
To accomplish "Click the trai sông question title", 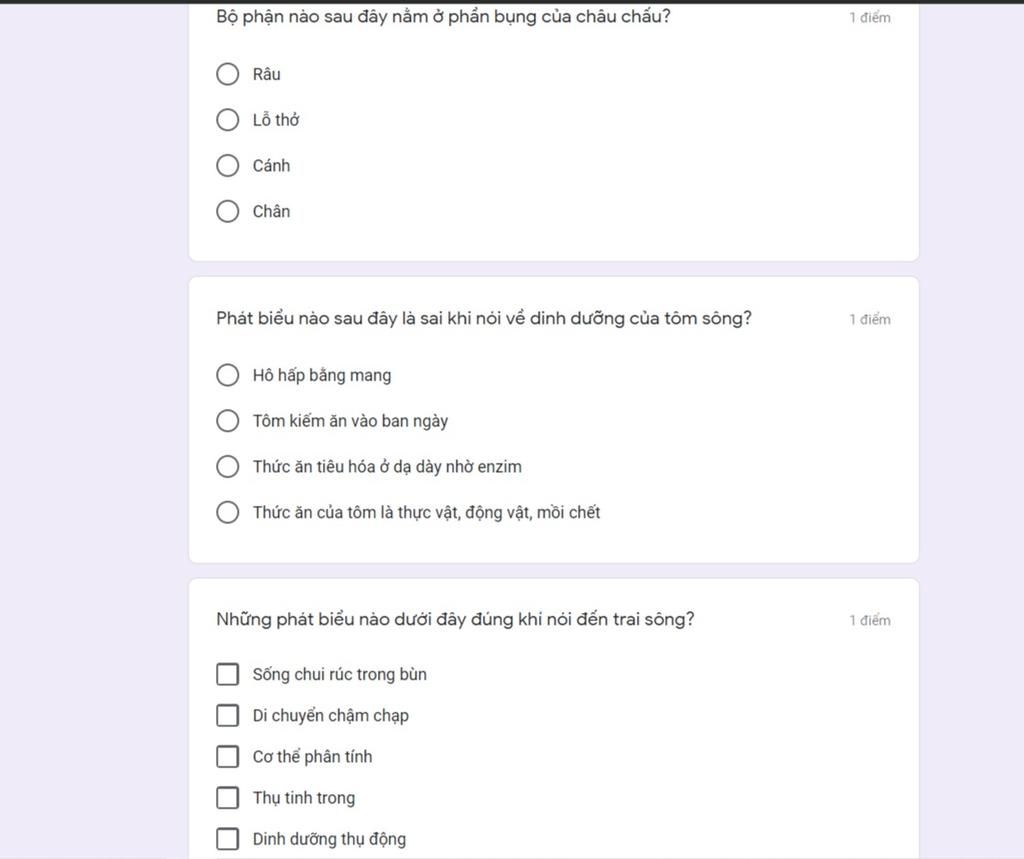I will point(455,619).
